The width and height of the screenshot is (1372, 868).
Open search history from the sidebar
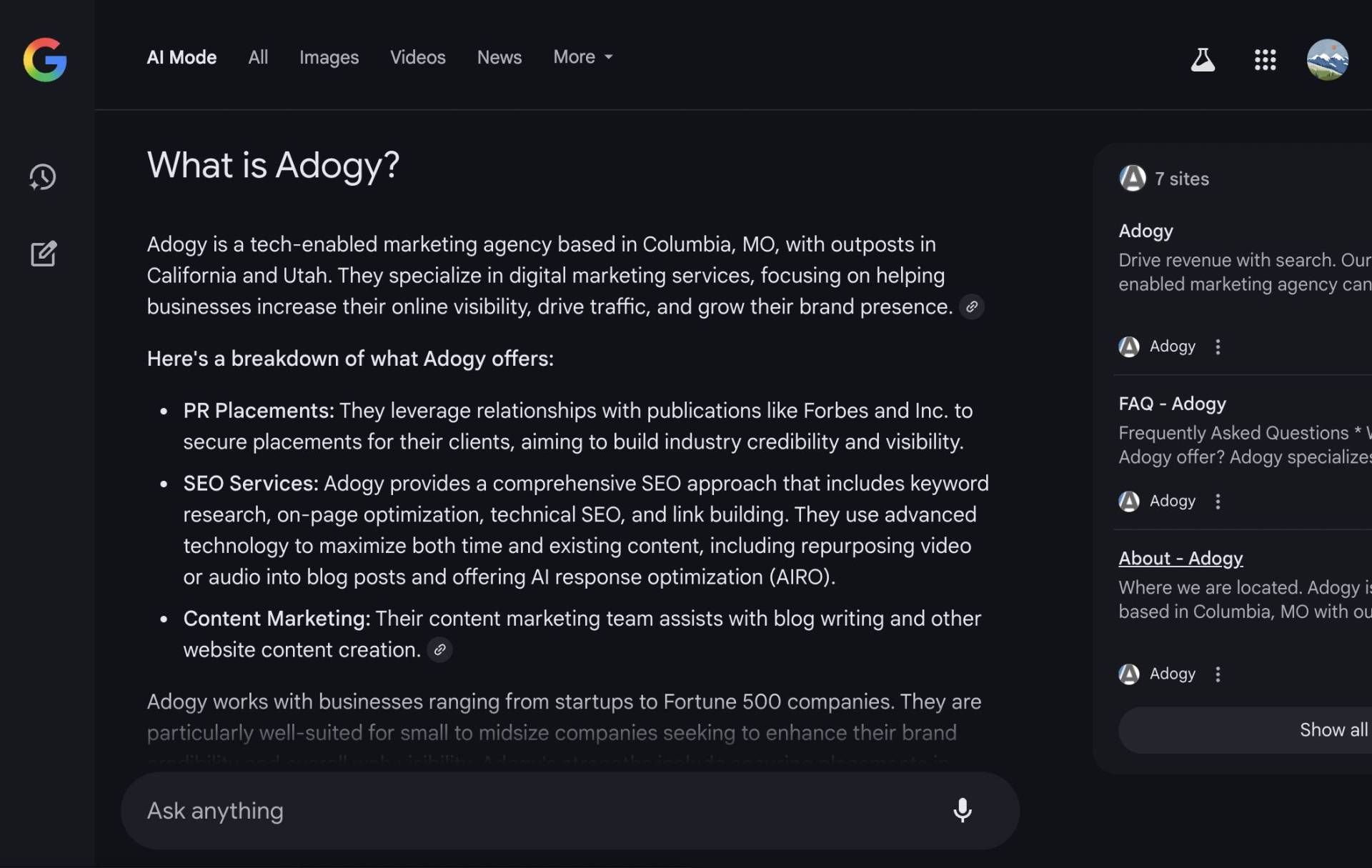[43, 177]
